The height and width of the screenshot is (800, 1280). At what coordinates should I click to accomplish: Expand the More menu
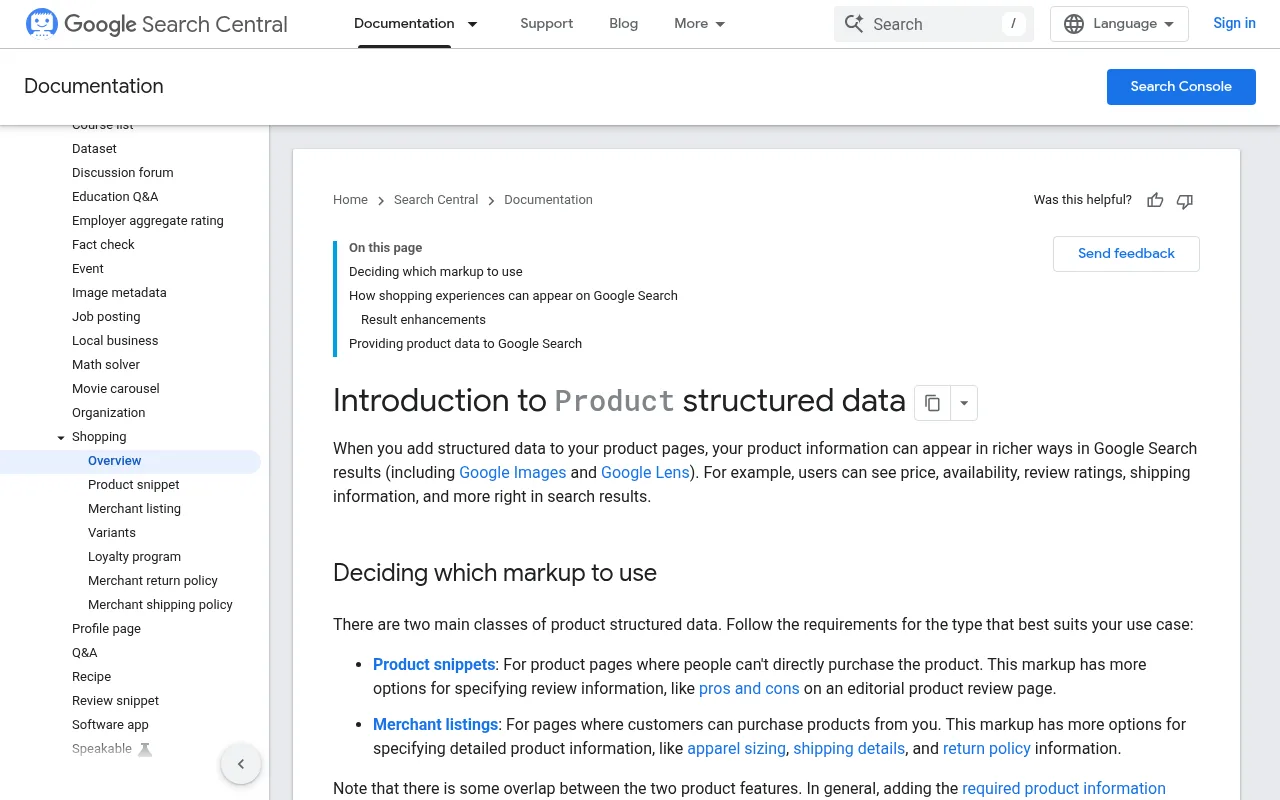pyautogui.click(x=700, y=24)
